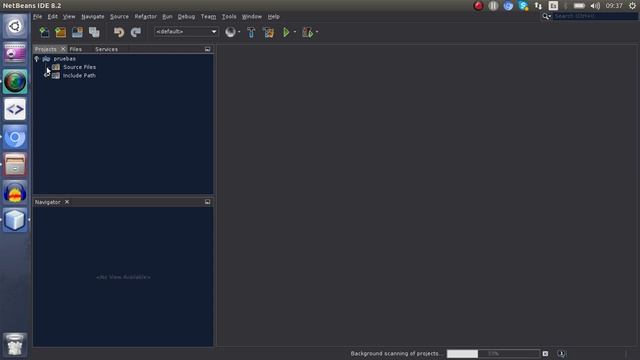640x360 pixels.
Task: Open the Window menu
Action: pyautogui.click(x=251, y=17)
